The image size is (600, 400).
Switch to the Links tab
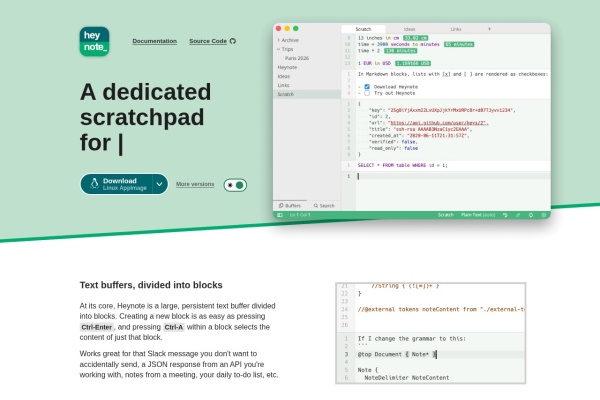(455, 29)
